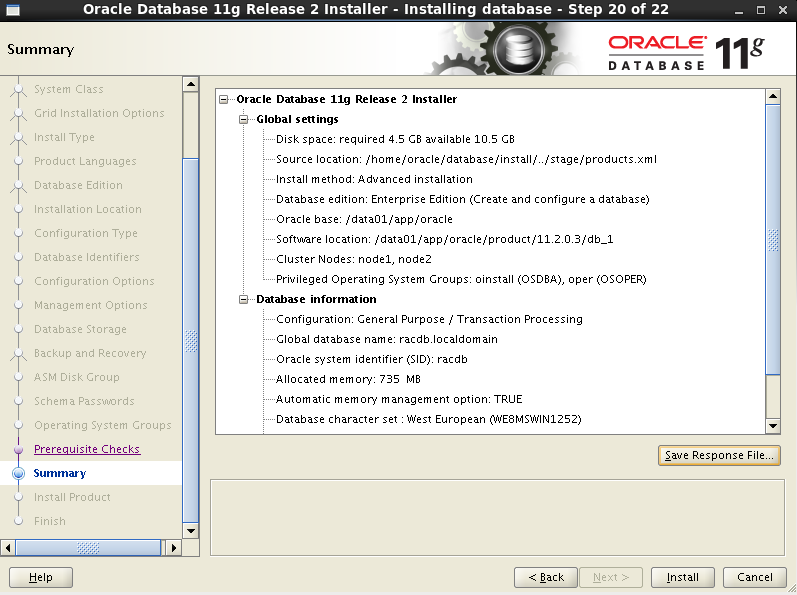The height and width of the screenshot is (595, 797).
Task: Select the 'Source location' tree row
Action: coord(466,159)
